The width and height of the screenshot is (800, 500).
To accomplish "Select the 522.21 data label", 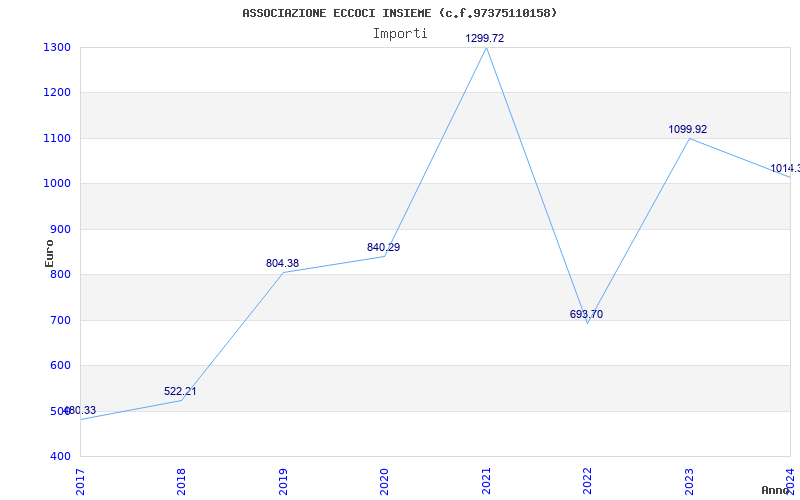I will click(x=180, y=392).
